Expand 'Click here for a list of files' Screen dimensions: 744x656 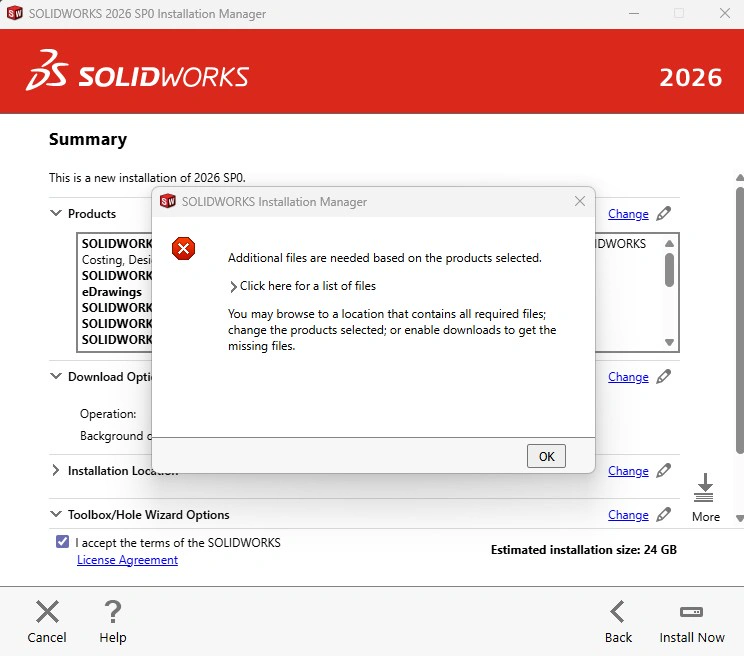(x=302, y=286)
